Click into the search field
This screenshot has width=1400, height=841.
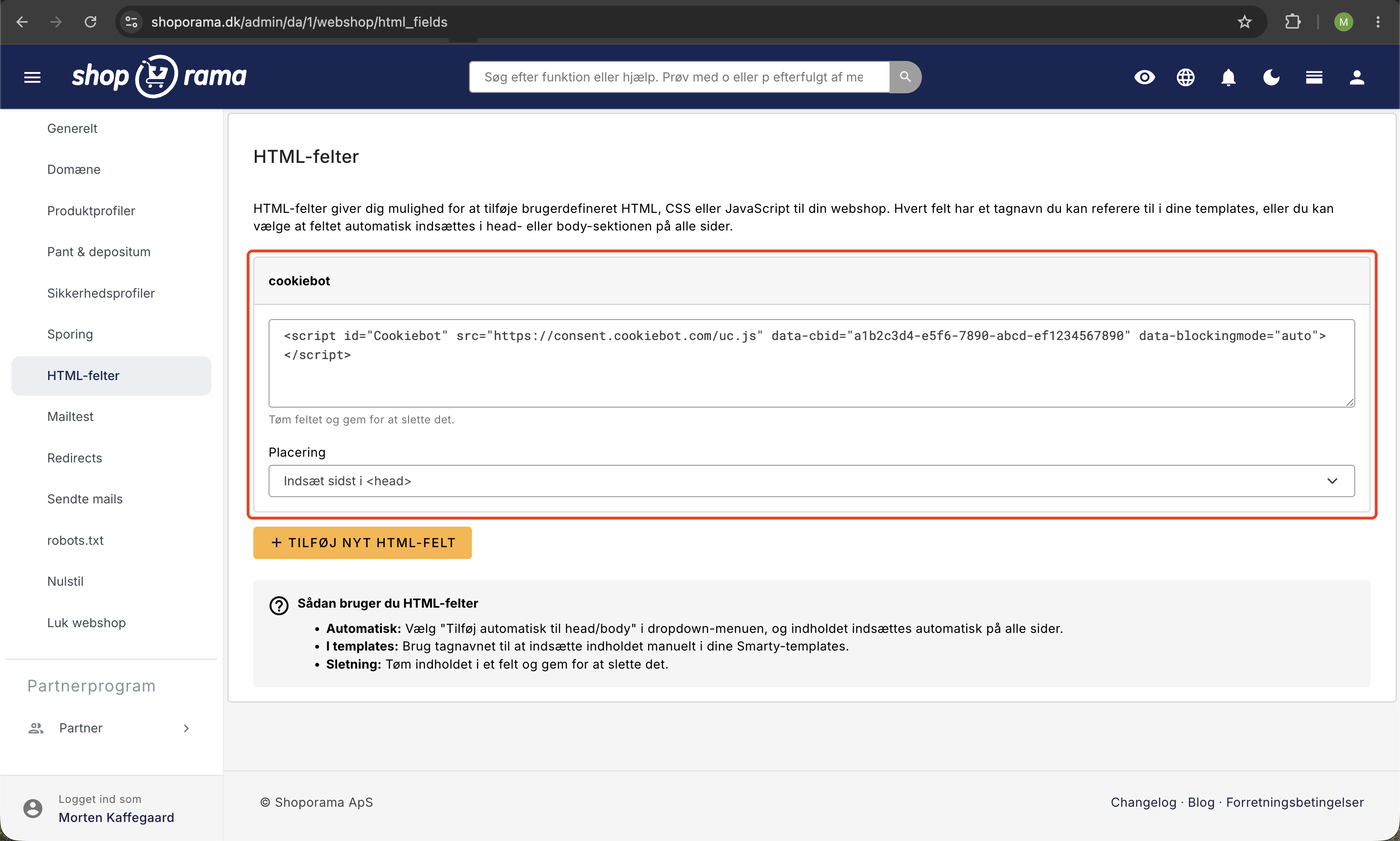[x=679, y=77]
